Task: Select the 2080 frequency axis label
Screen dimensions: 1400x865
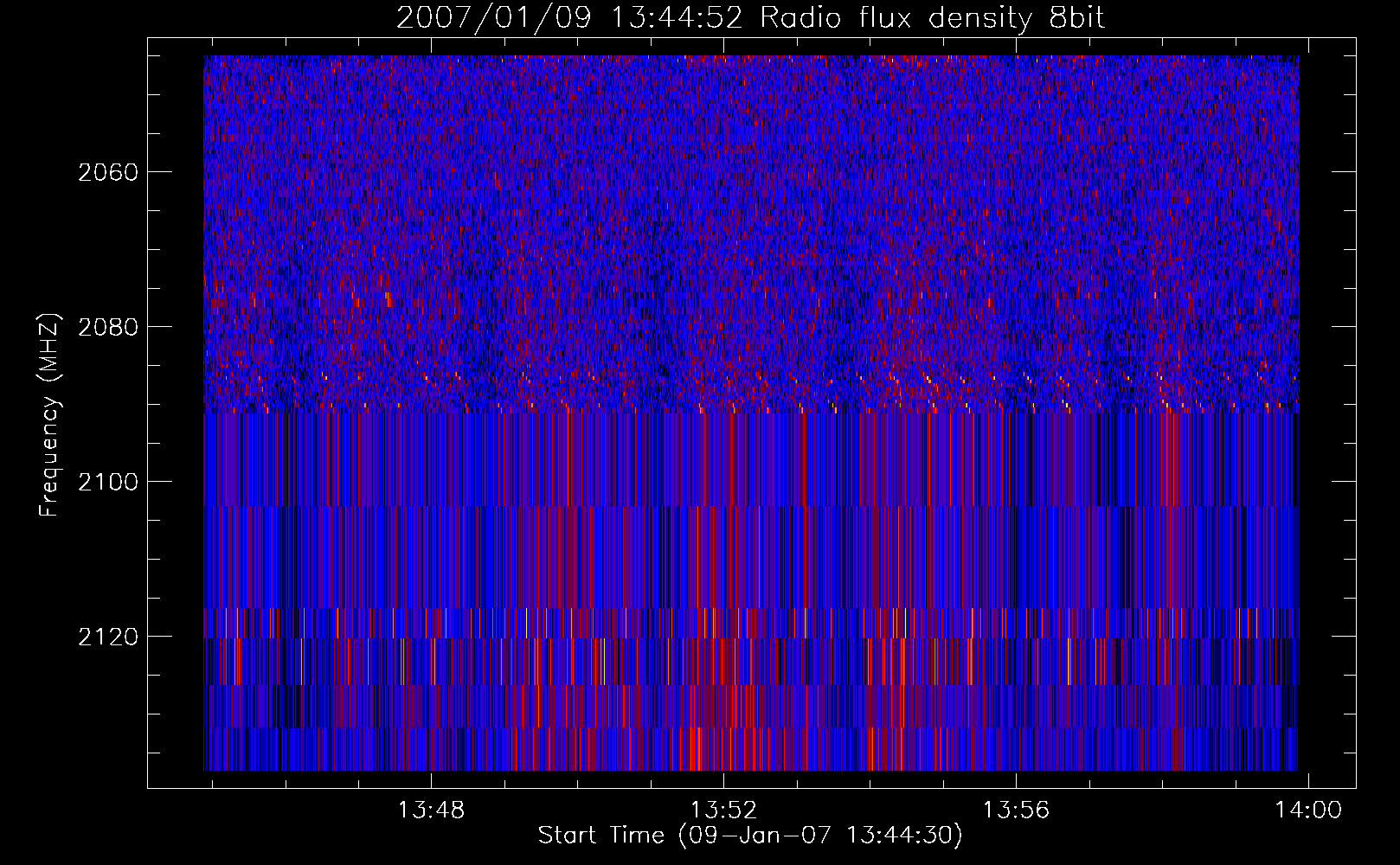Action: click(x=108, y=327)
